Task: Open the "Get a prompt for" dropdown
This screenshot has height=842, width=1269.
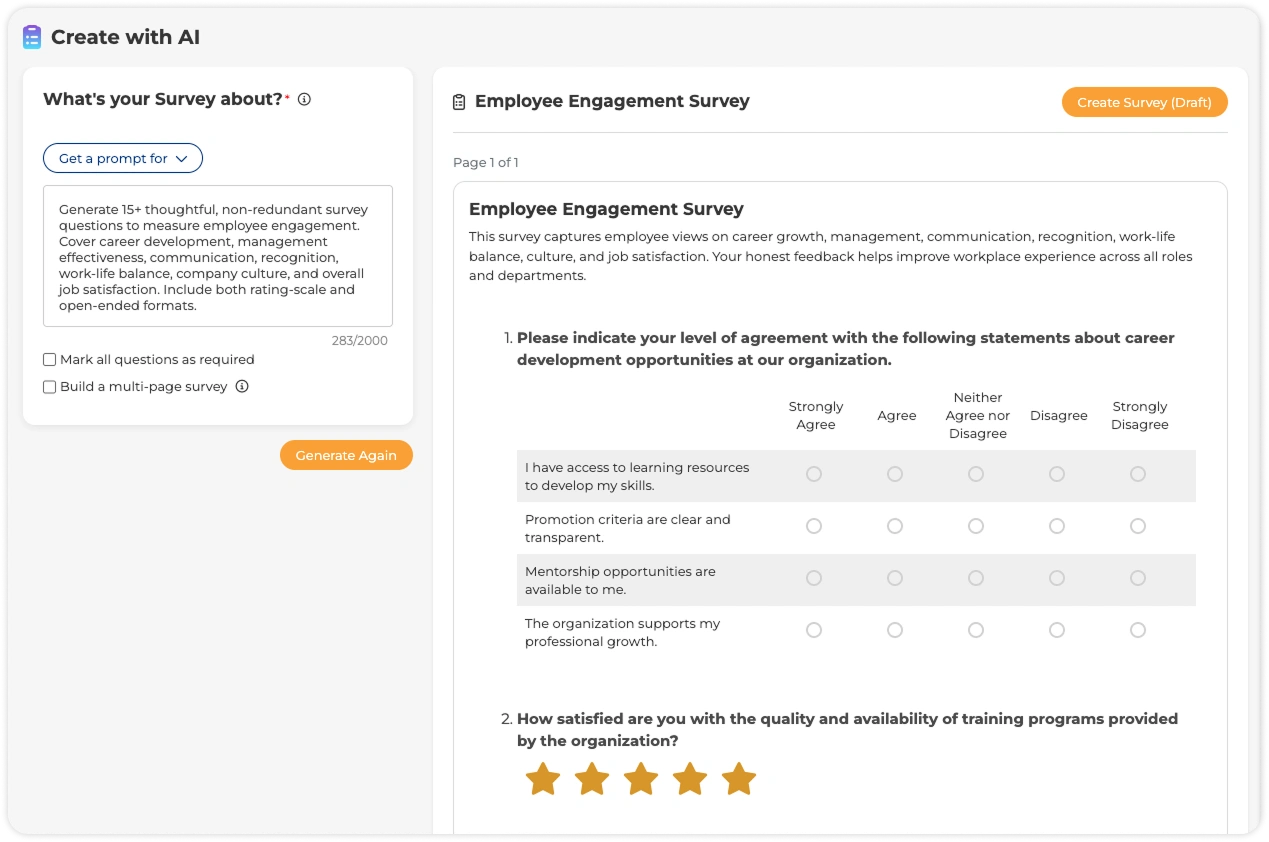Action: click(x=122, y=157)
